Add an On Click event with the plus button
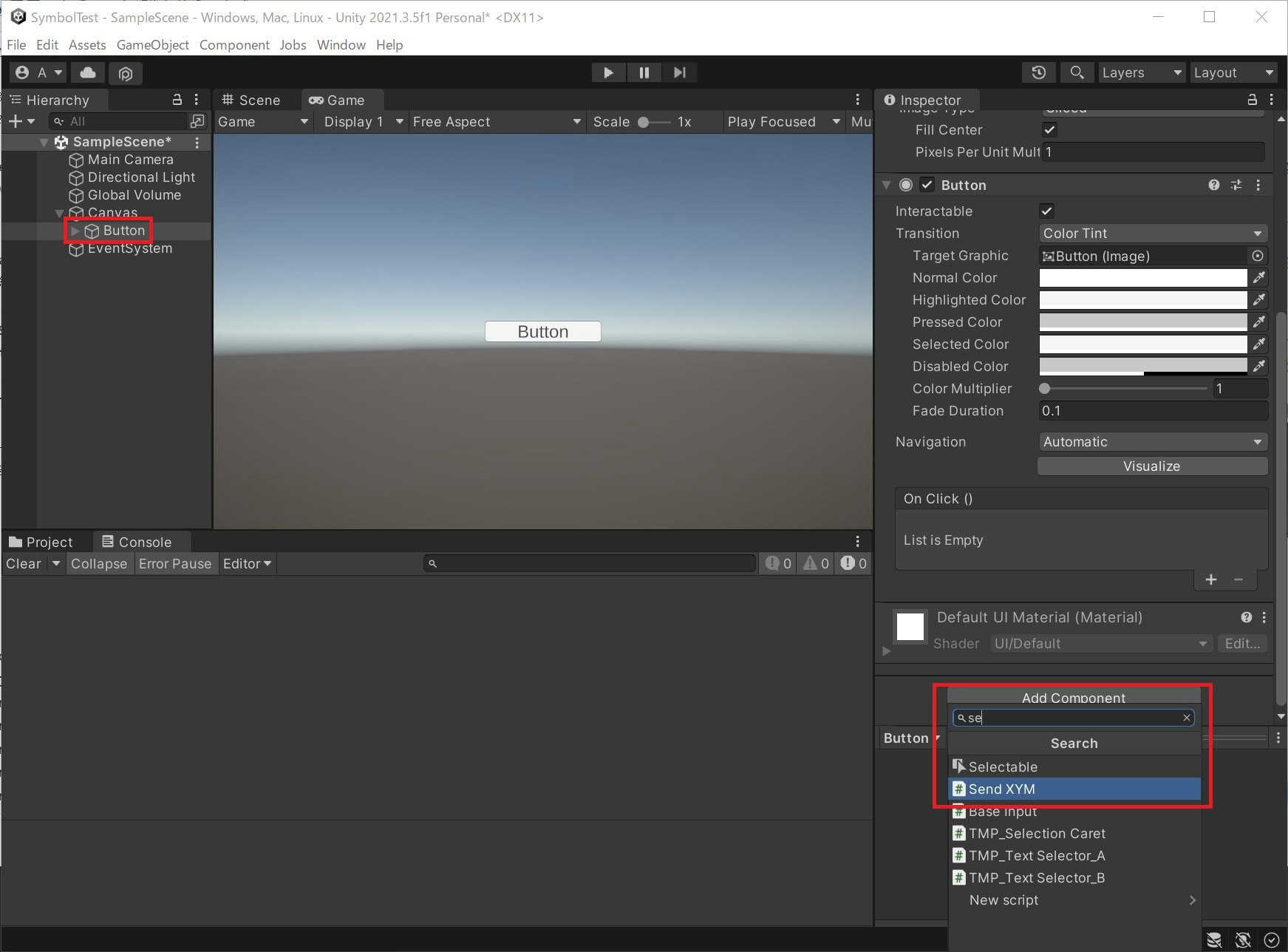Image resolution: width=1288 pixels, height=952 pixels. [1210, 579]
